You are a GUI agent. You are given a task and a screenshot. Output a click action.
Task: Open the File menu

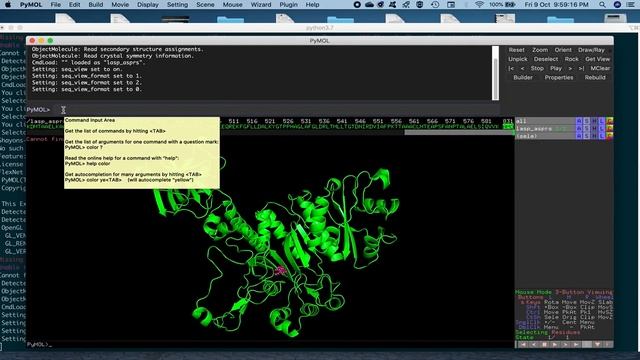56,4
